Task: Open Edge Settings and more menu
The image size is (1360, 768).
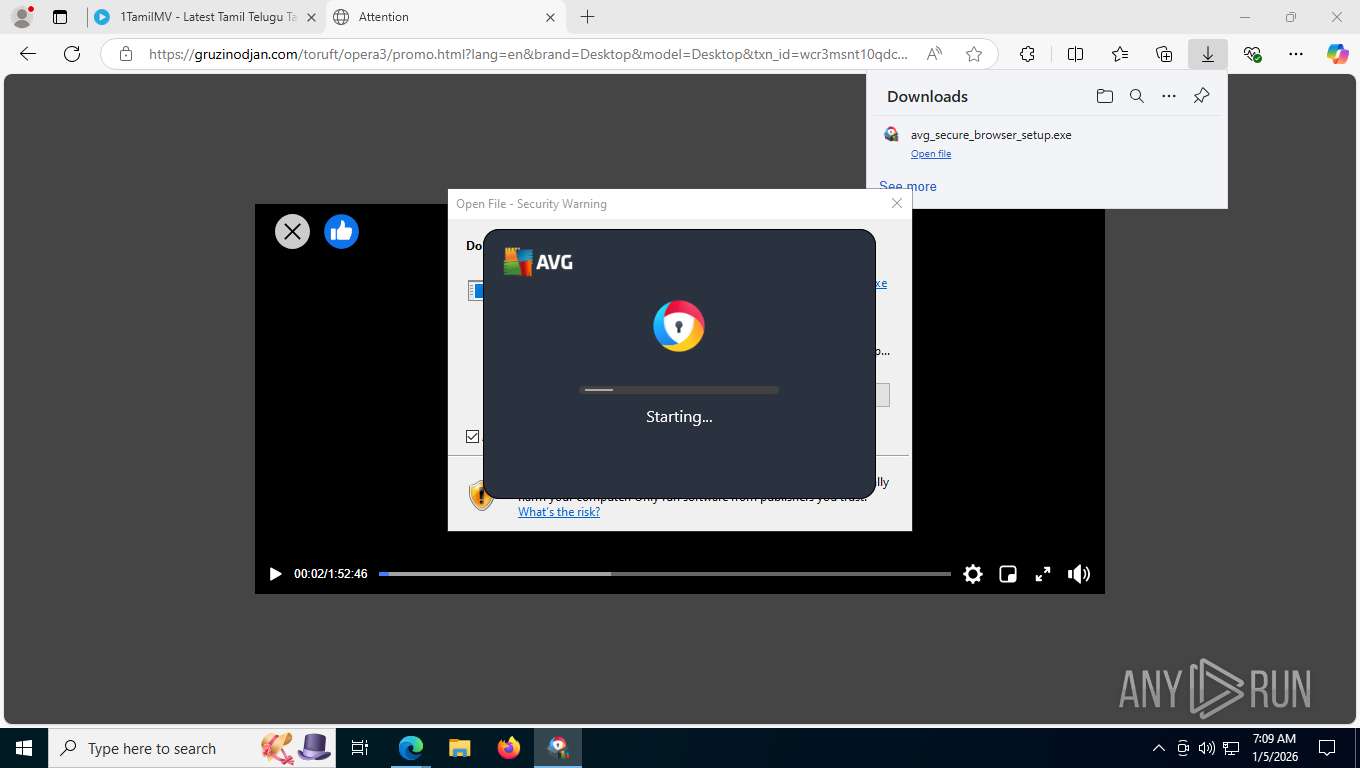Action: [x=1296, y=54]
